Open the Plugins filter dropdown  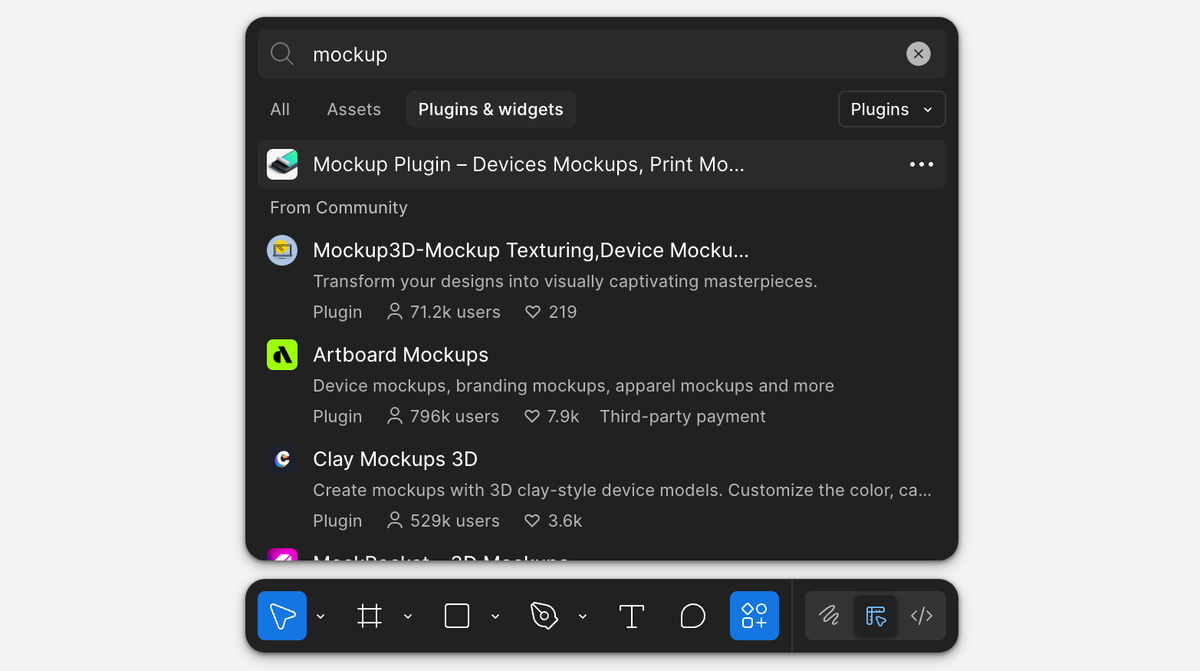[x=892, y=109]
